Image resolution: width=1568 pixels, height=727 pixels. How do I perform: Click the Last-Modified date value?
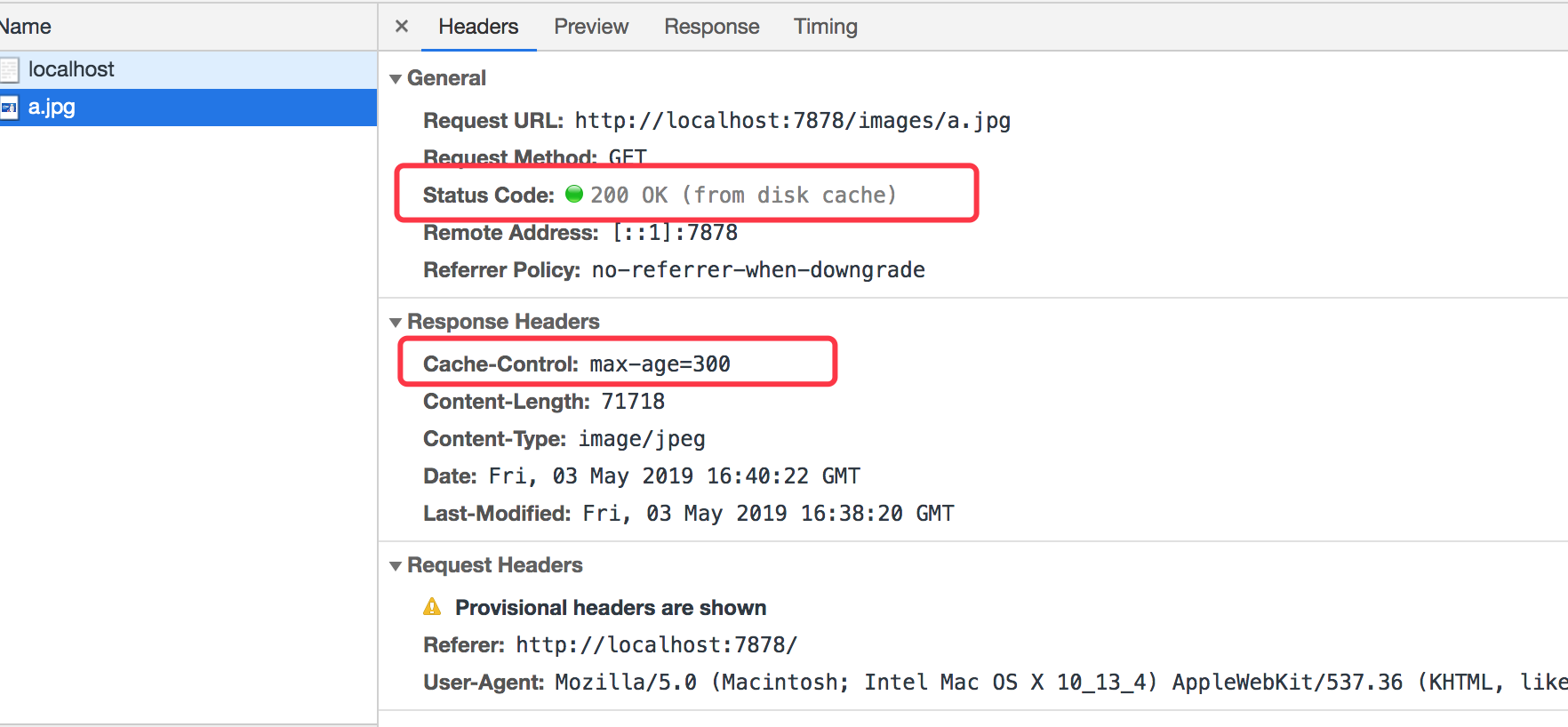click(768, 514)
